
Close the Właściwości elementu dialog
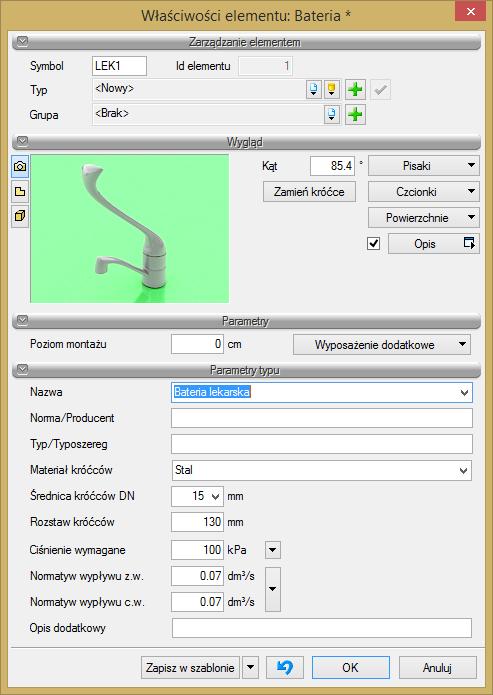(x=471, y=12)
